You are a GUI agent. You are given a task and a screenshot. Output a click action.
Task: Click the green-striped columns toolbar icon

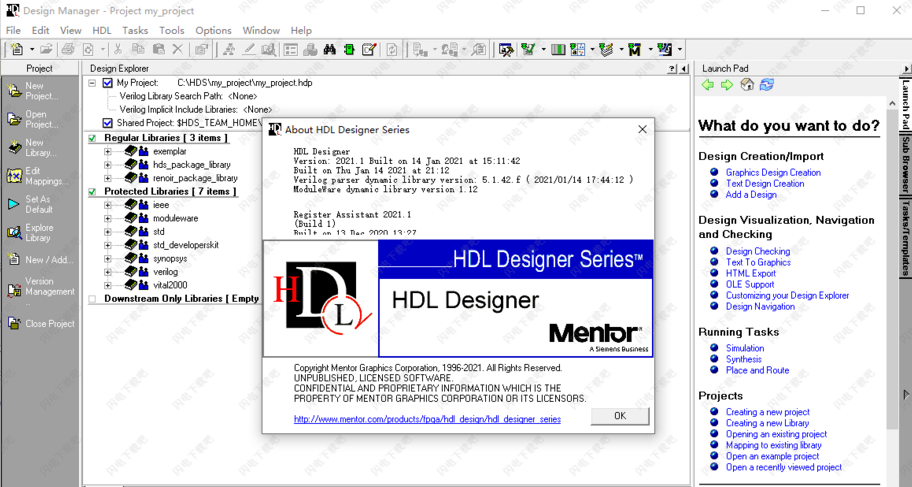click(x=558, y=49)
